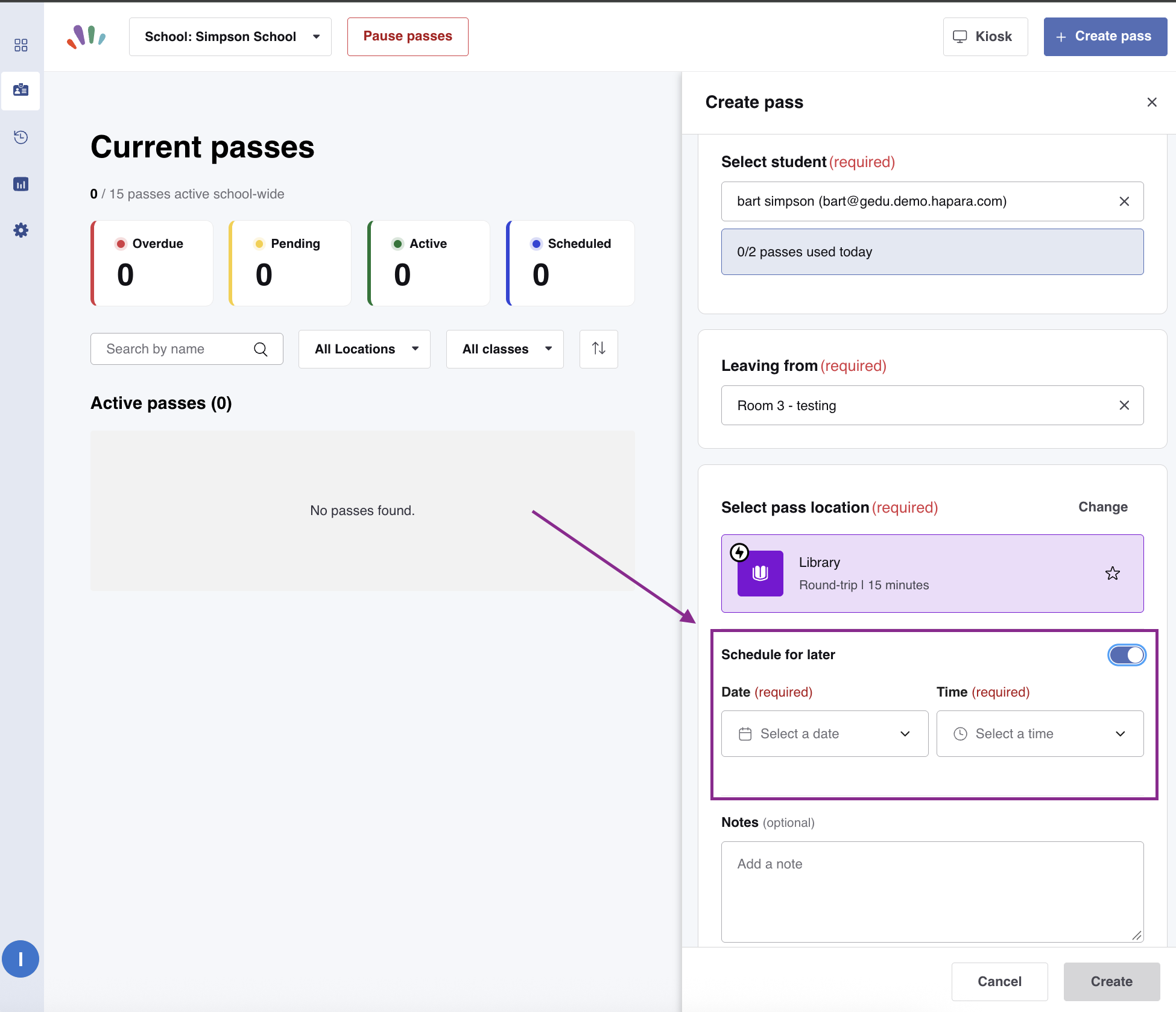The image size is (1176, 1012).
Task: Turn off the Schedule for later switch
Action: (1127, 655)
